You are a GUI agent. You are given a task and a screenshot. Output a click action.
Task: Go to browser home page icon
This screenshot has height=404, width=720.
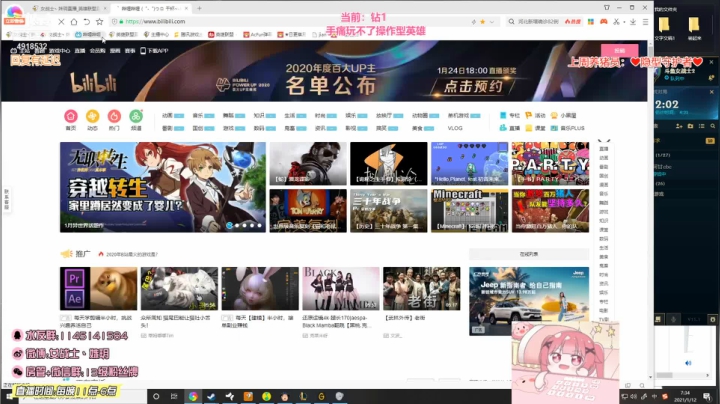(73, 22)
